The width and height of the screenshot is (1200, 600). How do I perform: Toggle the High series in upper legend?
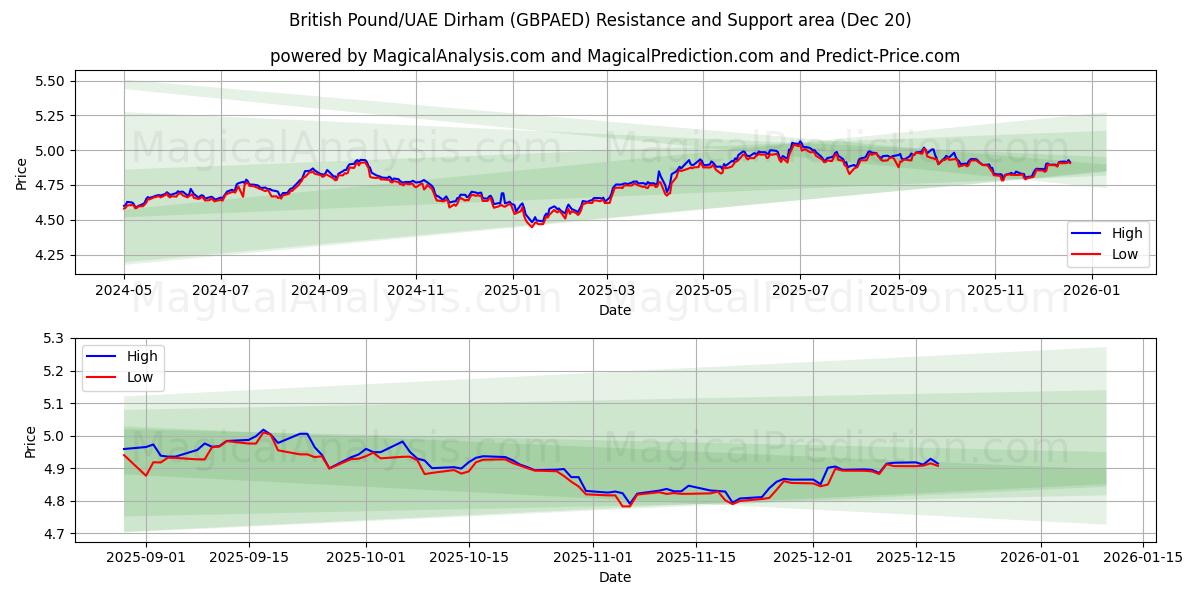1130,232
